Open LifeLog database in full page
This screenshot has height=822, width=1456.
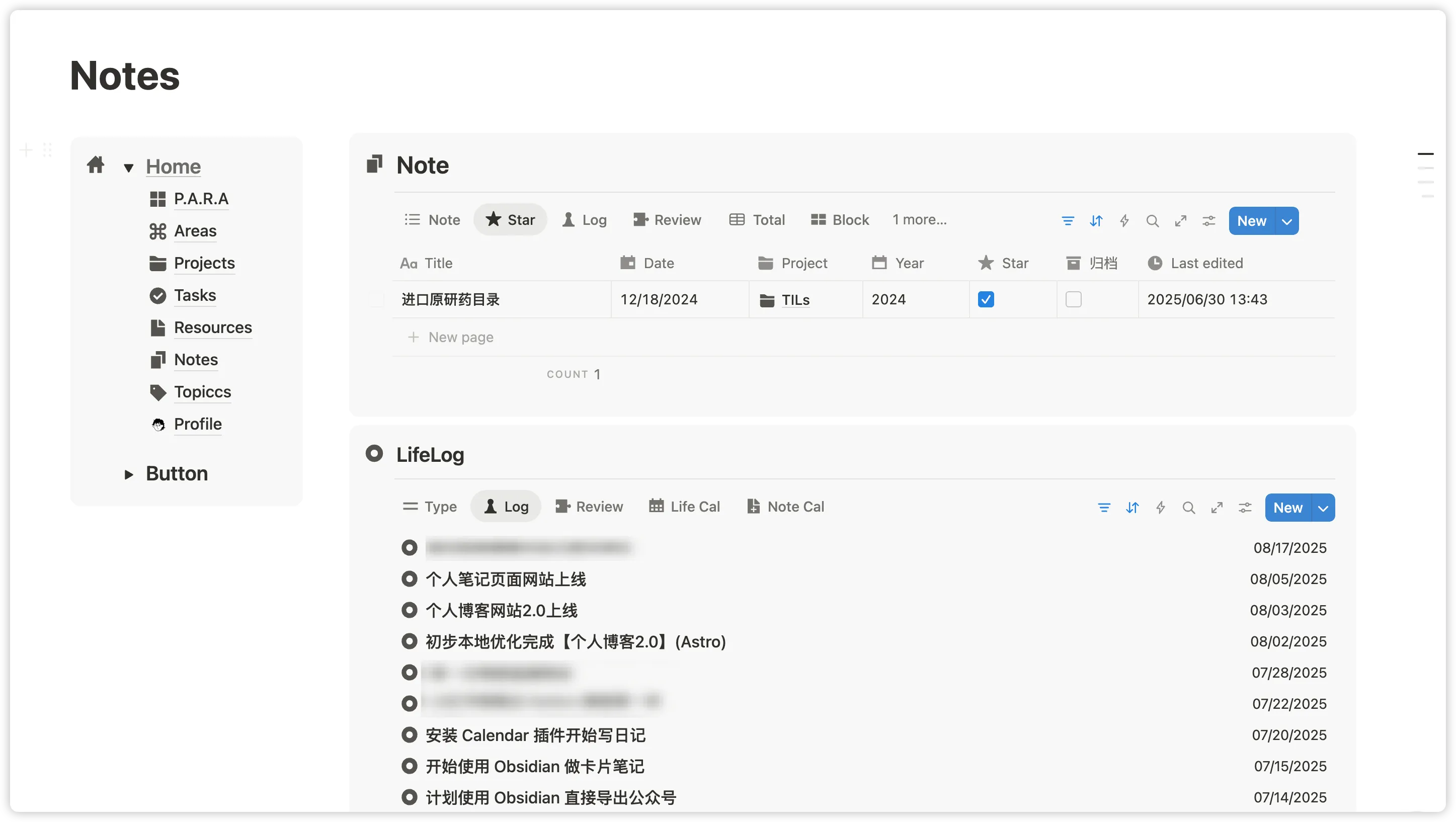pos(1217,508)
